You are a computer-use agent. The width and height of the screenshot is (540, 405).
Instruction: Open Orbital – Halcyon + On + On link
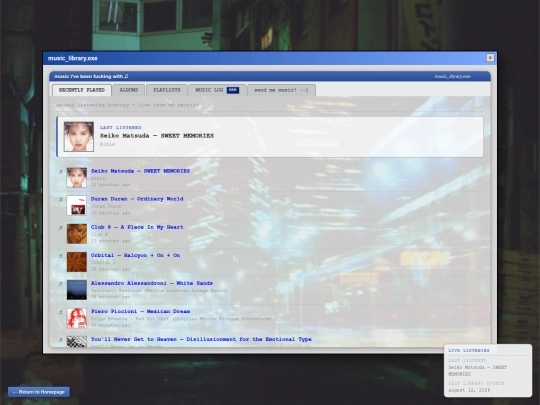tap(135, 255)
